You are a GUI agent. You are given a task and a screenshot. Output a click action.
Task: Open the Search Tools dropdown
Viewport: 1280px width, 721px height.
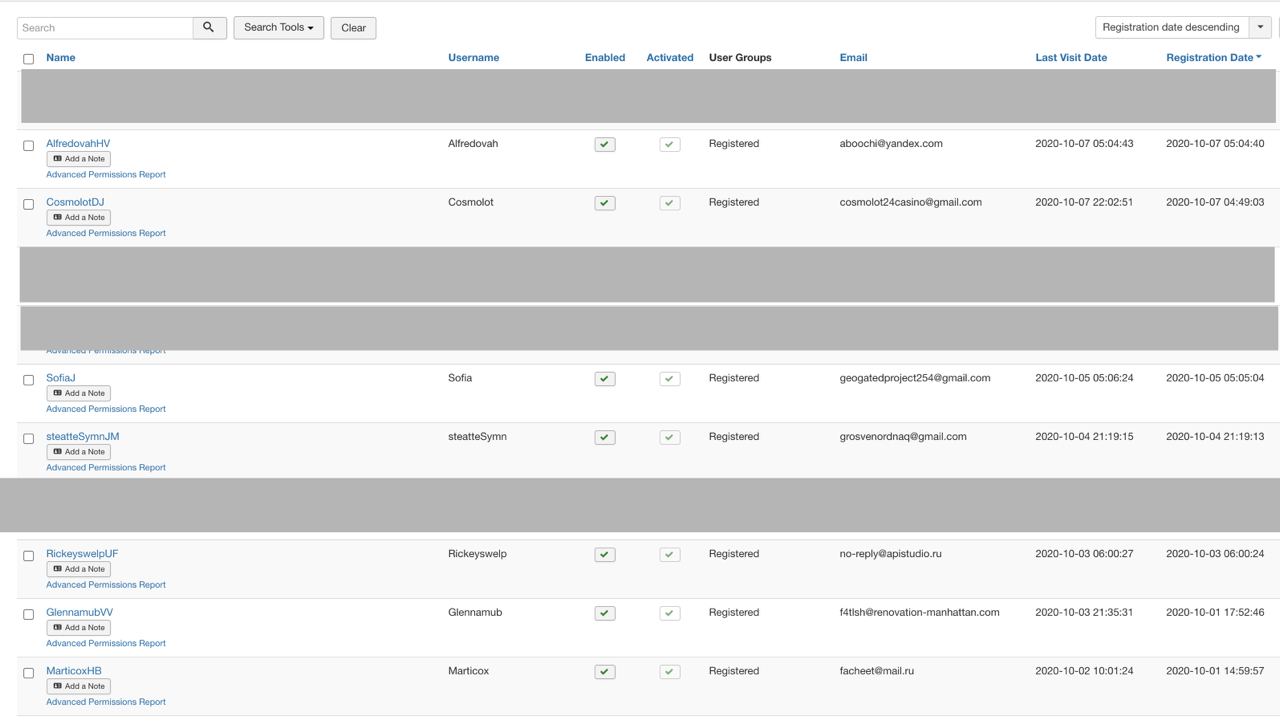(x=278, y=28)
